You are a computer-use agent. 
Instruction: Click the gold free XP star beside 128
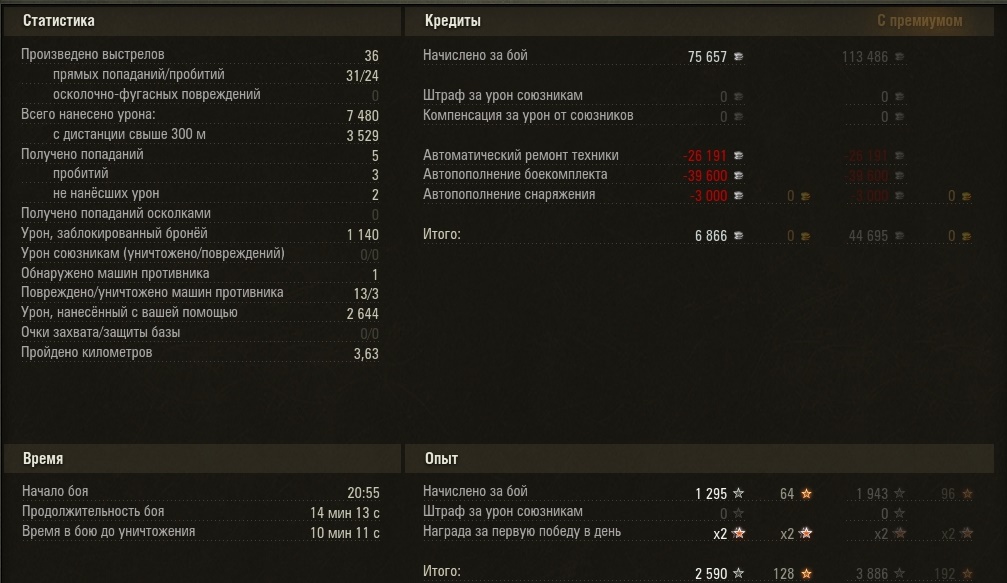click(806, 573)
